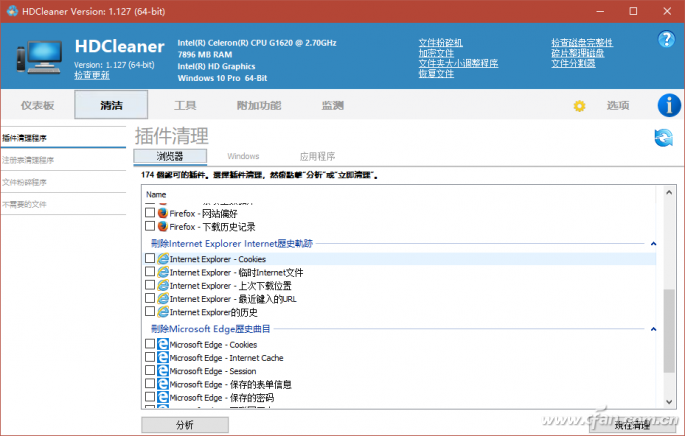Switch to the Windows sub-tab

[x=243, y=156]
